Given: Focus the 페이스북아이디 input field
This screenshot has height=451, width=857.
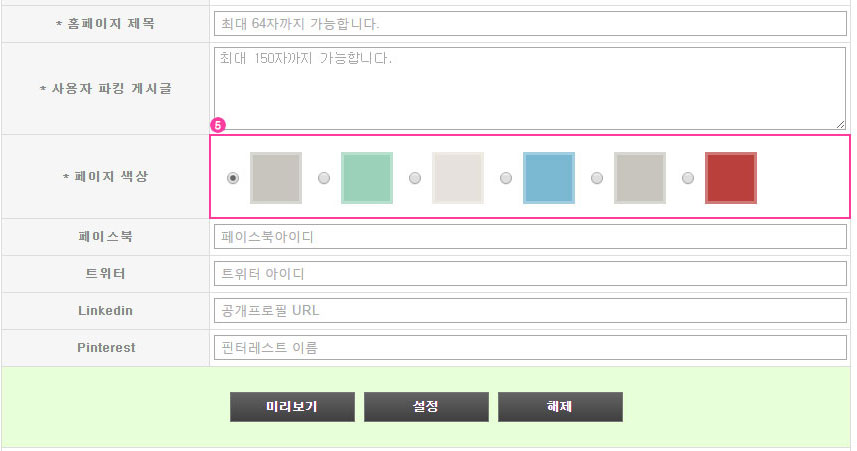Looking at the screenshot, I should click(530, 237).
